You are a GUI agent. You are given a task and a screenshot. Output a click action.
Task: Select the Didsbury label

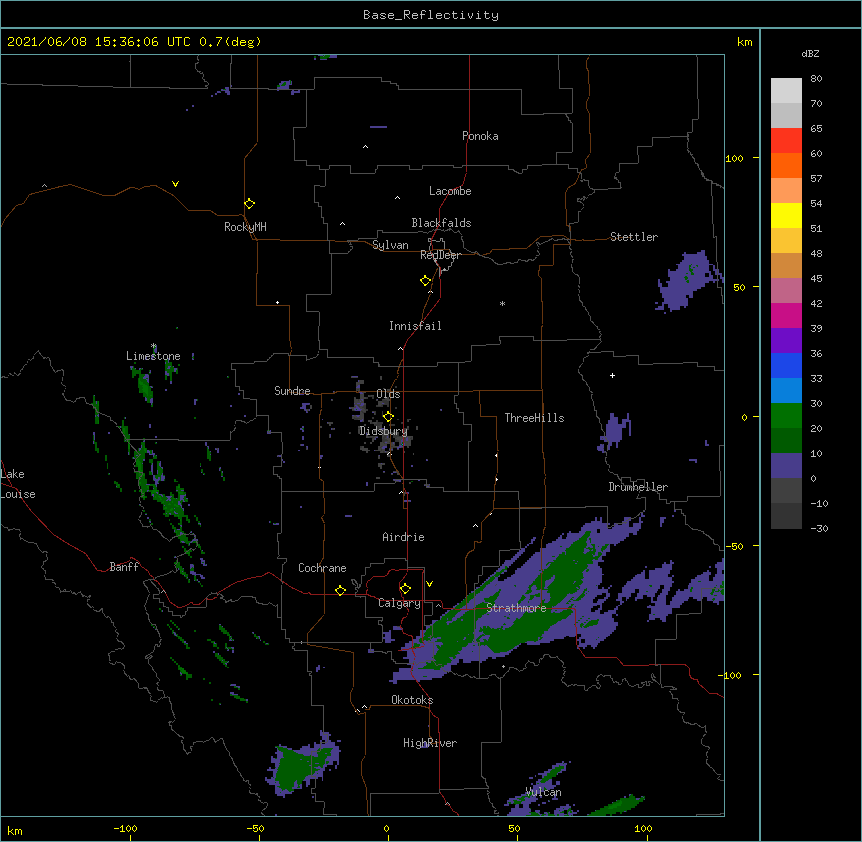coord(383,431)
